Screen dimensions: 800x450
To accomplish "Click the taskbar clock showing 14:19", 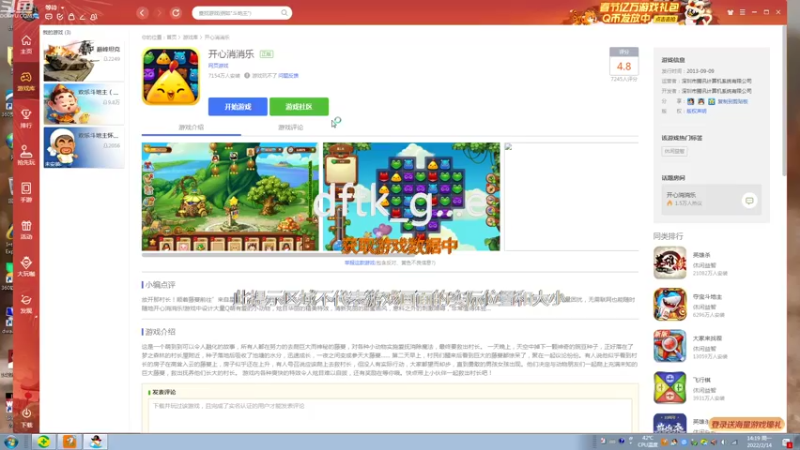I will click(759, 442).
